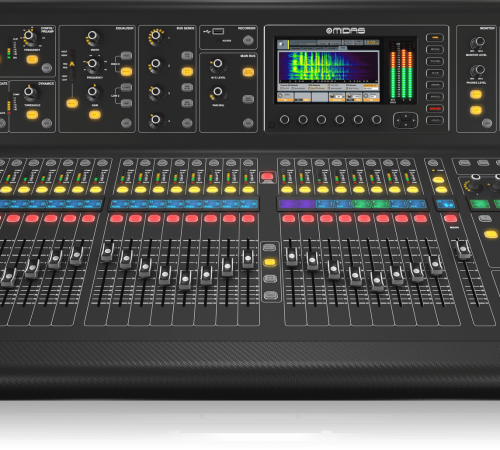The height and width of the screenshot is (450, 500).
Task: Mute the main fader channel
Action: click(450, 219)
